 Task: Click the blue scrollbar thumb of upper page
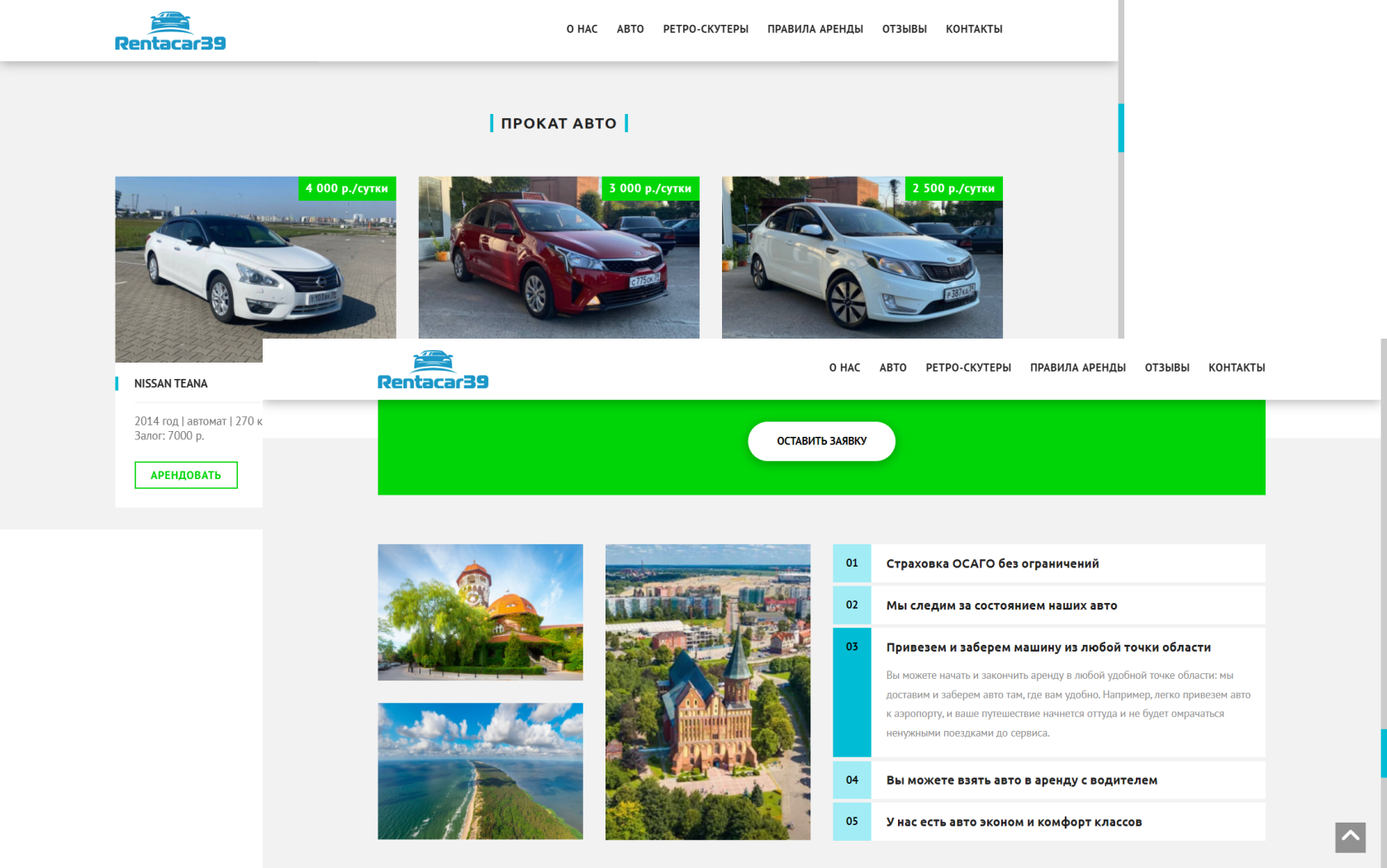point(1121,128)
